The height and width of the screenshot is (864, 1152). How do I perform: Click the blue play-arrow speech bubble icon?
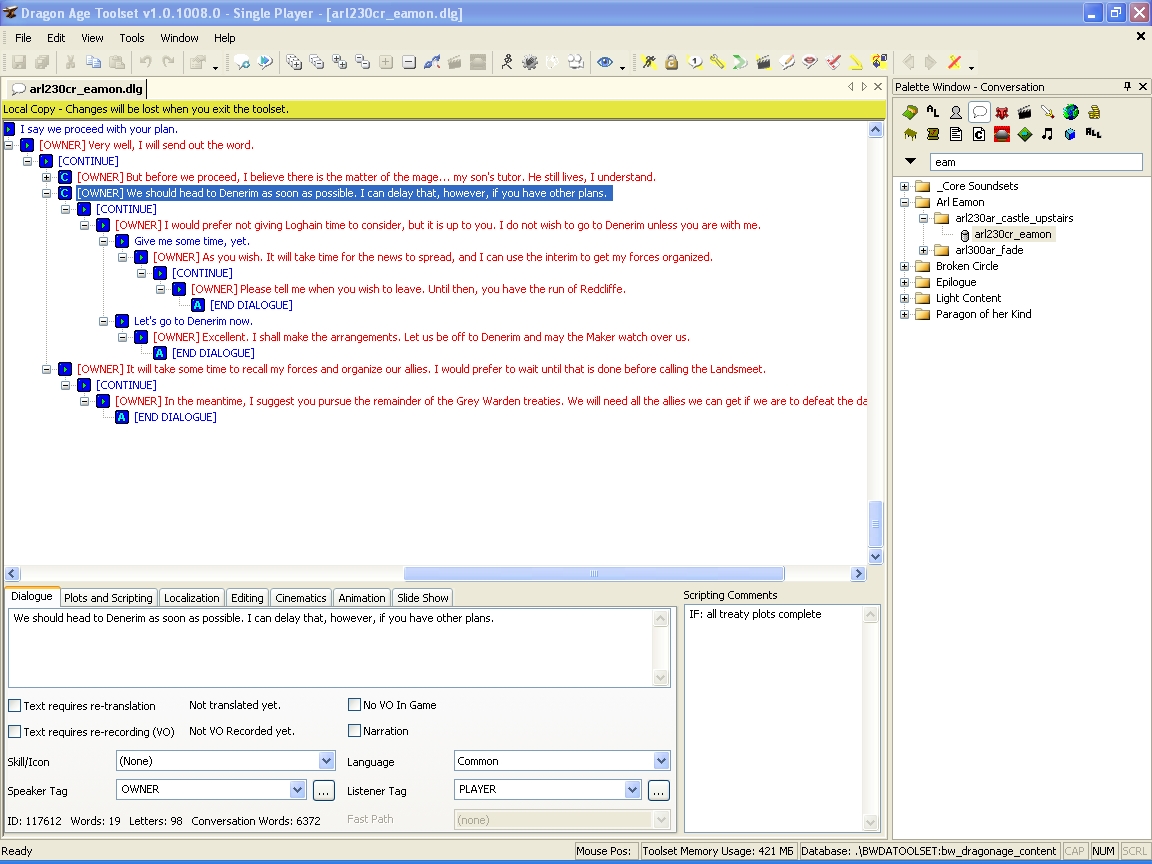265,62
